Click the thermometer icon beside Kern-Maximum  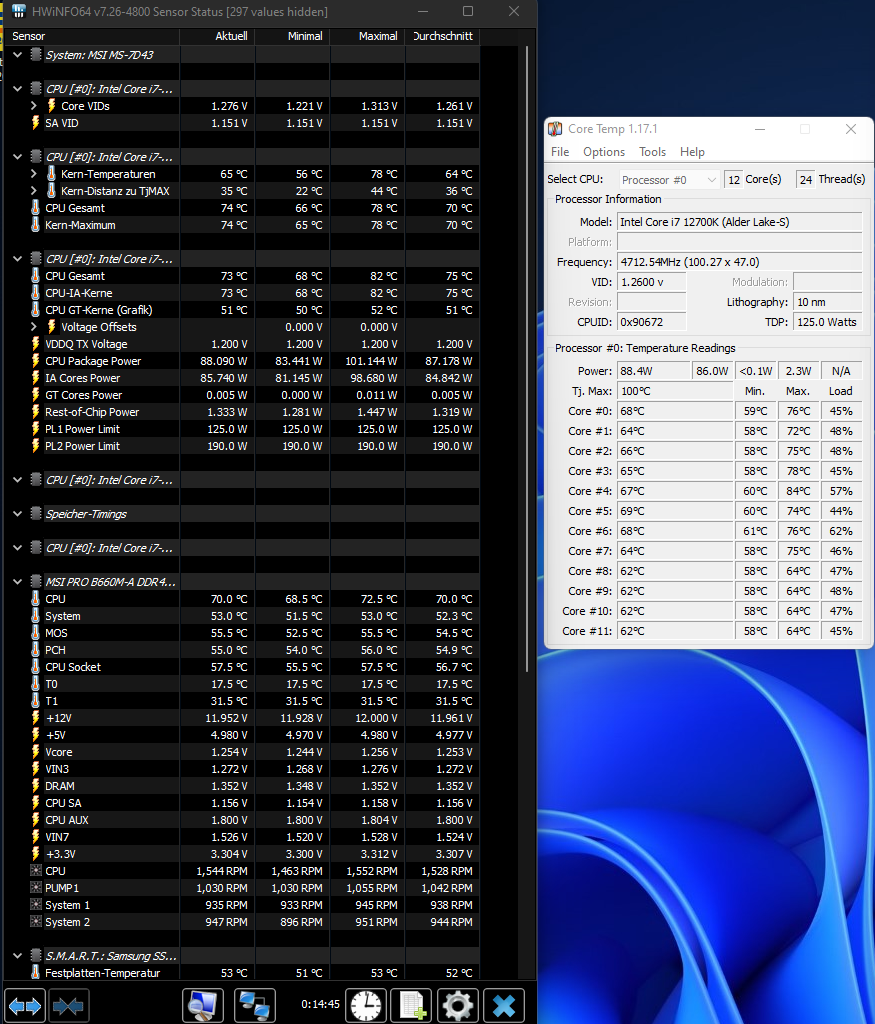[36, 225]
